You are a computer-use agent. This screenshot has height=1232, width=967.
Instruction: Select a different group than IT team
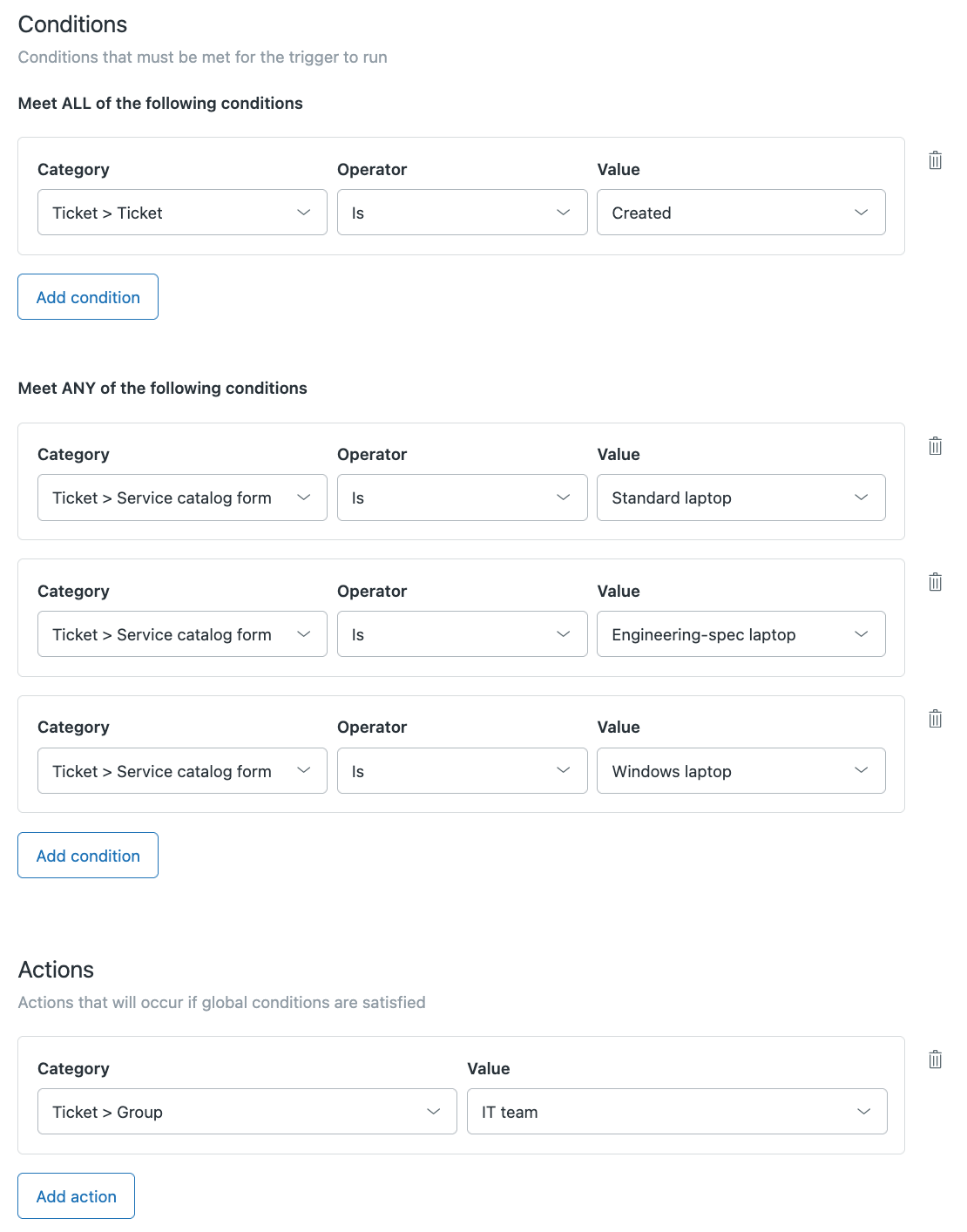coord(677,1112)
